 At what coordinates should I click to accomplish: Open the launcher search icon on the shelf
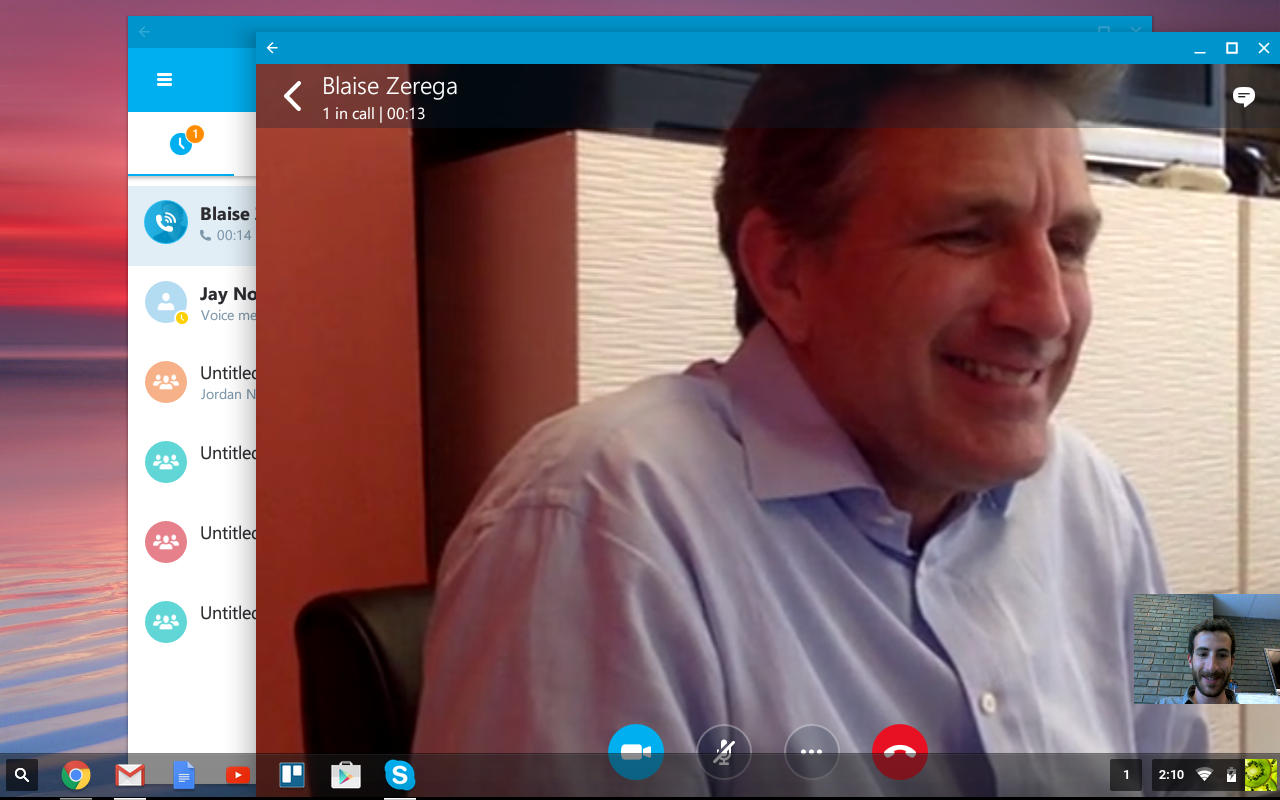click(22, 774)
